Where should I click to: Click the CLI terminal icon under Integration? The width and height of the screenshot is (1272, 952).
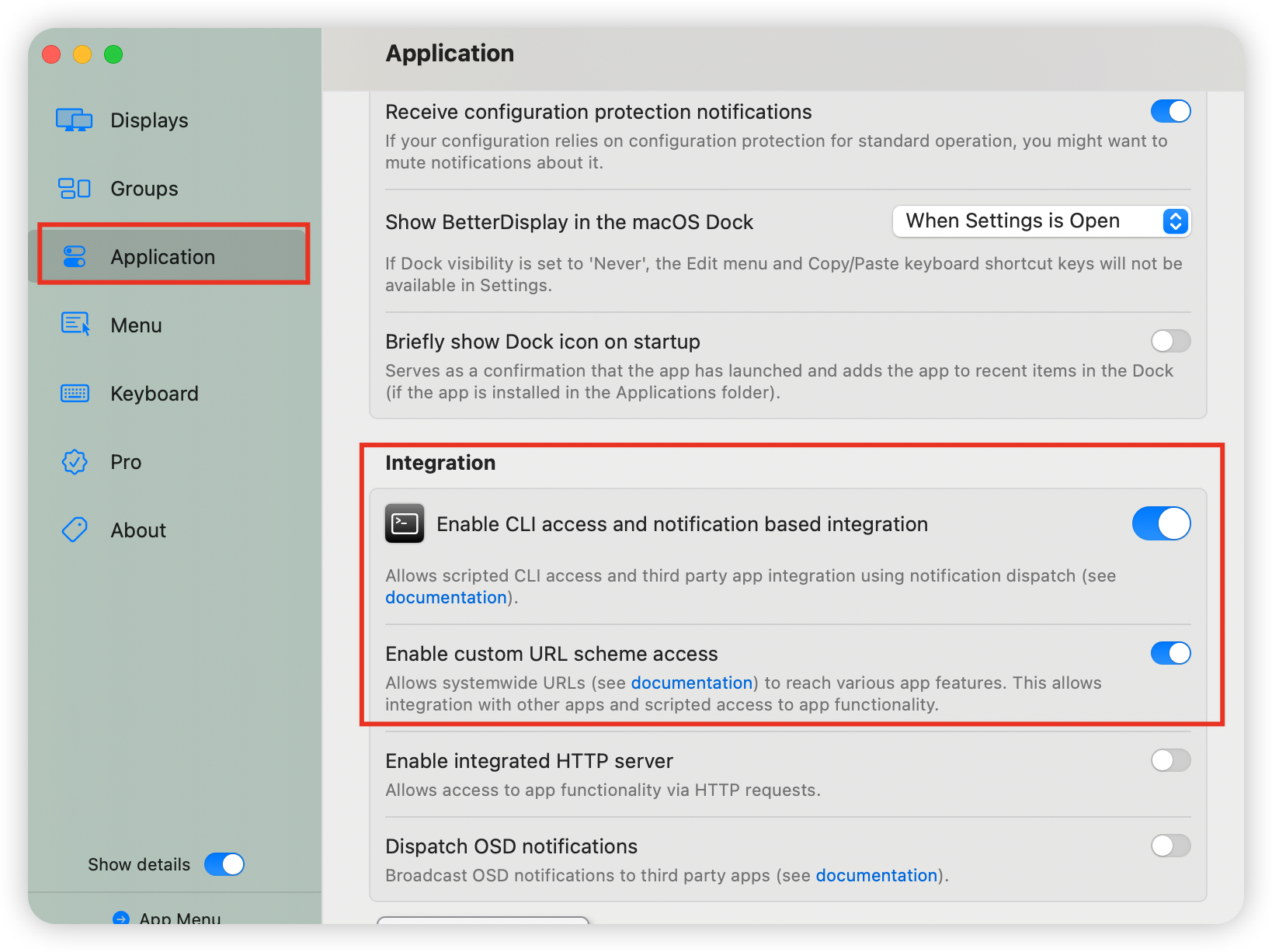coord(405,523)
